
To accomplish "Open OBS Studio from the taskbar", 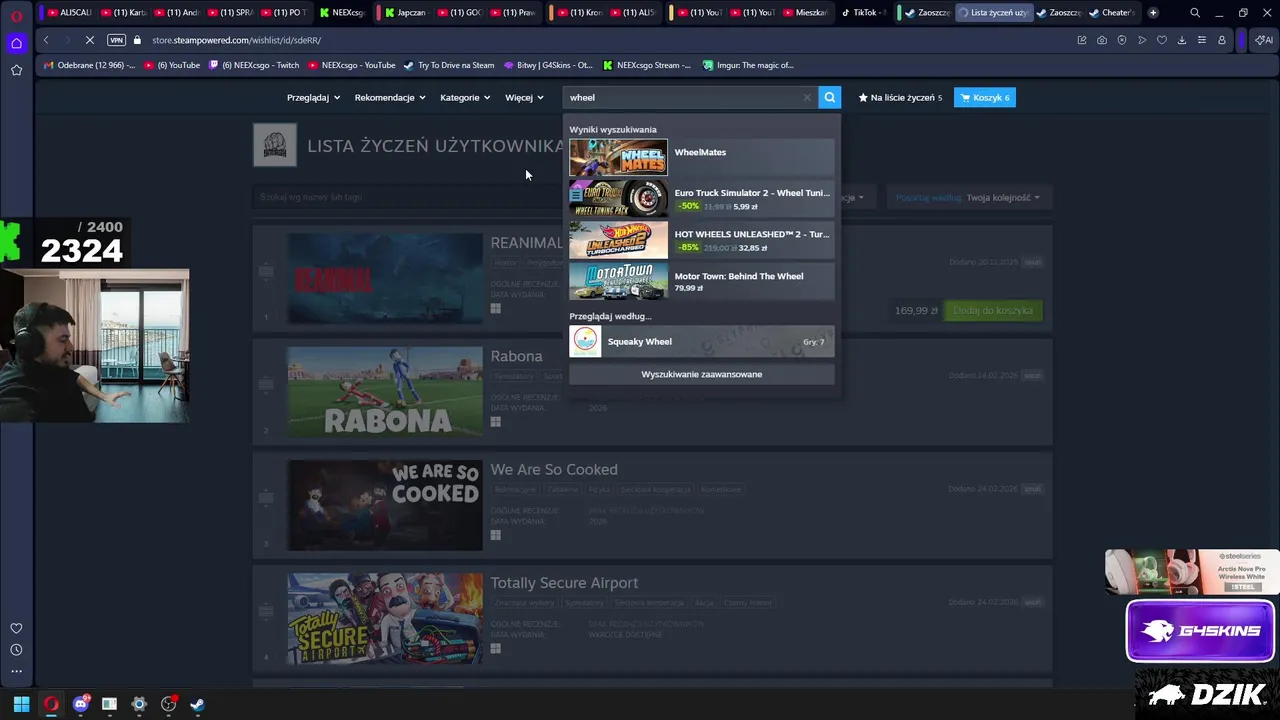I will [168, 704].
